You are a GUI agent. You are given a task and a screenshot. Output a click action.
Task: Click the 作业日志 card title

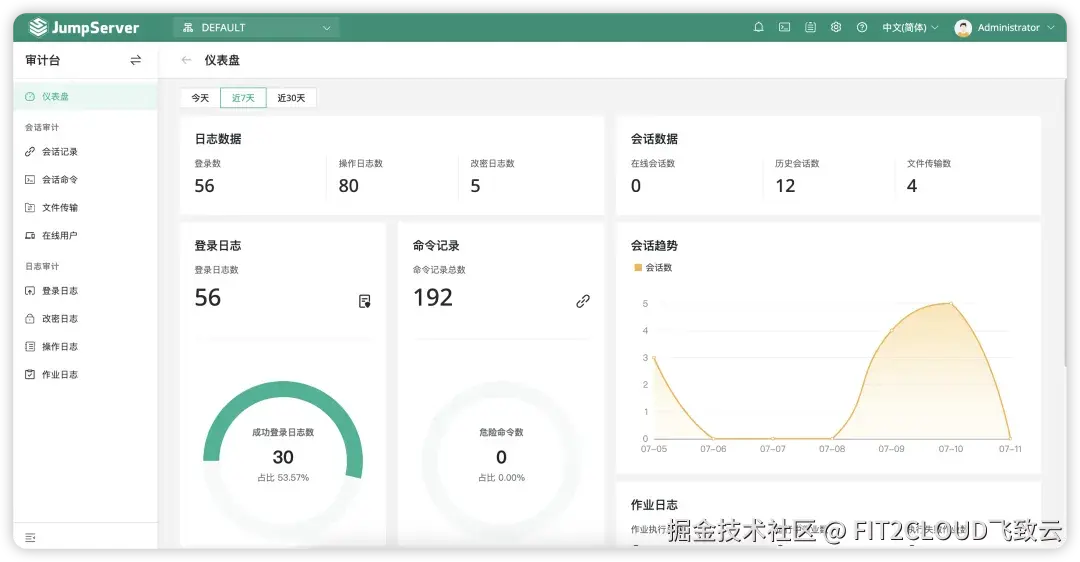coord(654,506)
